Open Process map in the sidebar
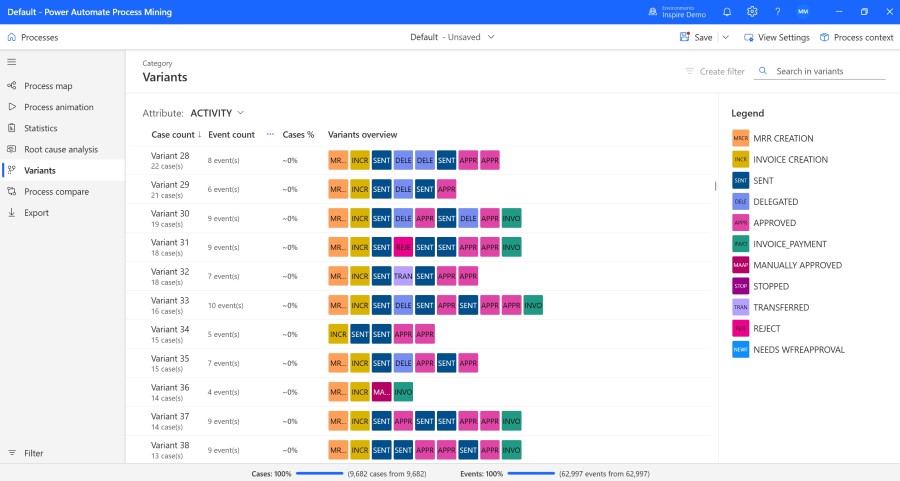Viewport: 900px width, 481px height. coord(48,86)
